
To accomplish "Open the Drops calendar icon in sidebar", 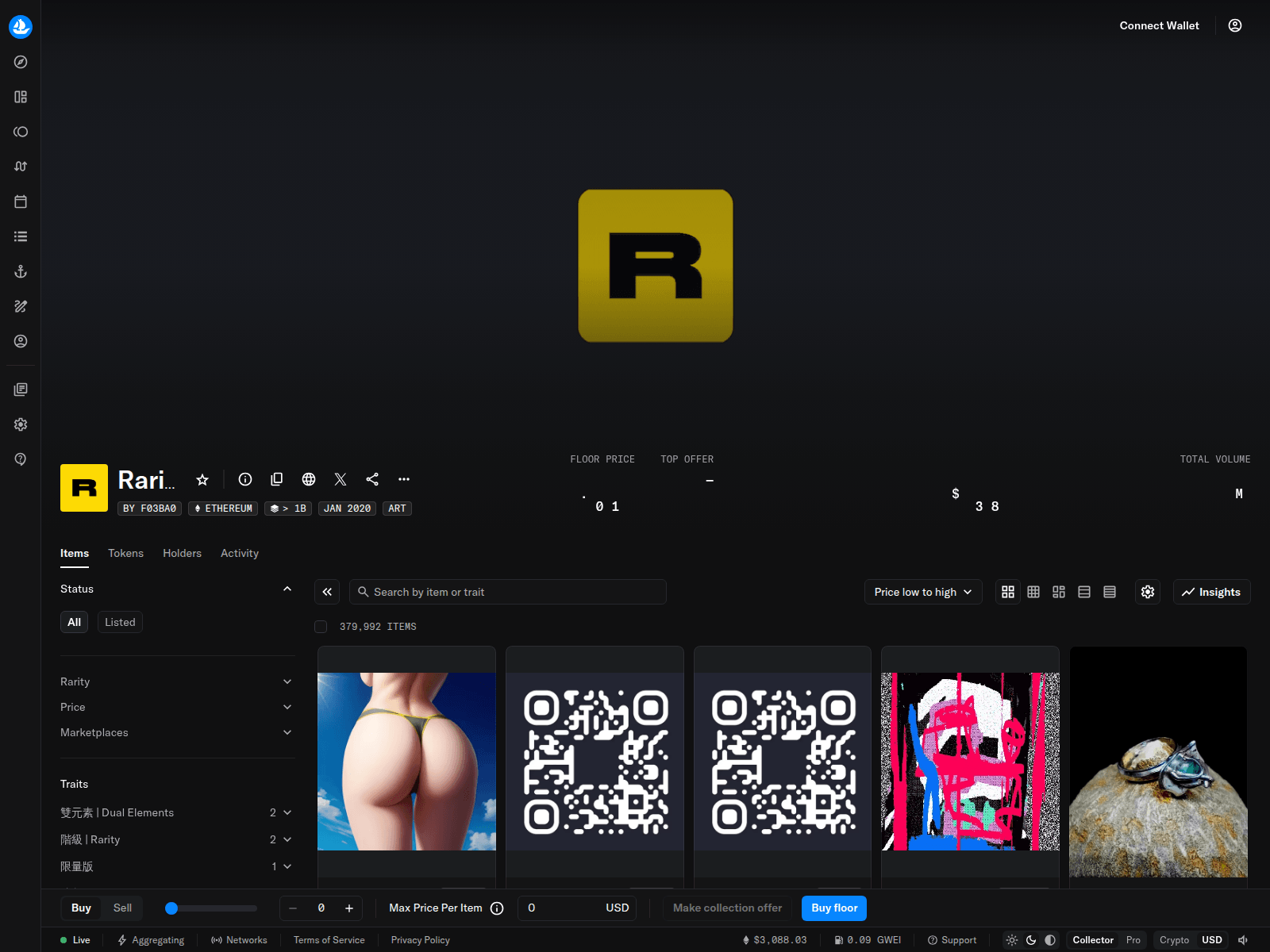I will pos(21,202).
